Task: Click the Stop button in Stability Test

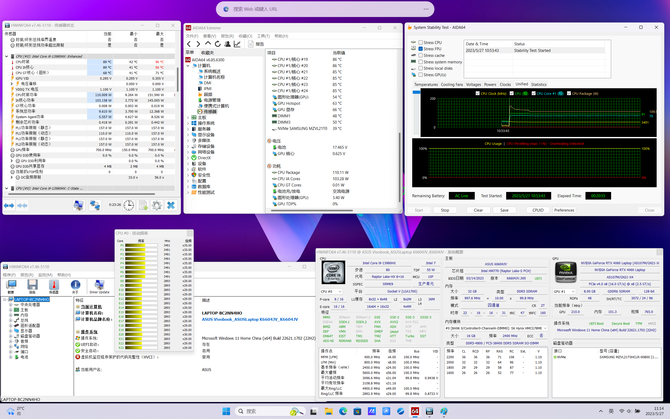Action: tap(445, 210)
